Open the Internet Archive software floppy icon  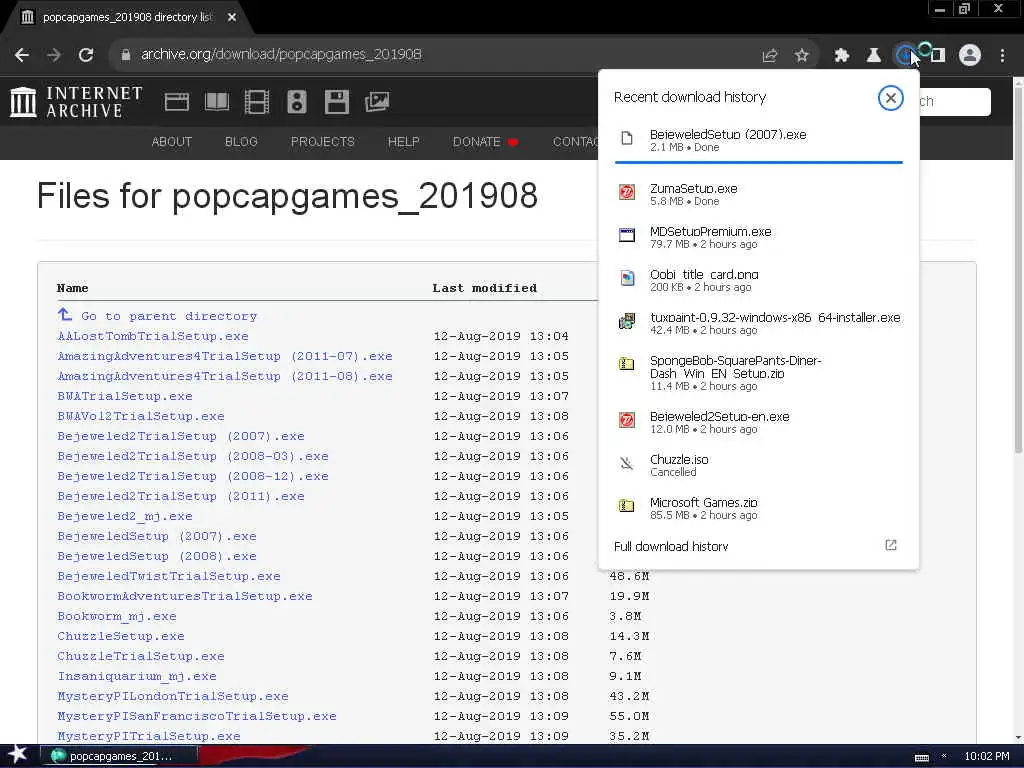(x=336, y=102)
